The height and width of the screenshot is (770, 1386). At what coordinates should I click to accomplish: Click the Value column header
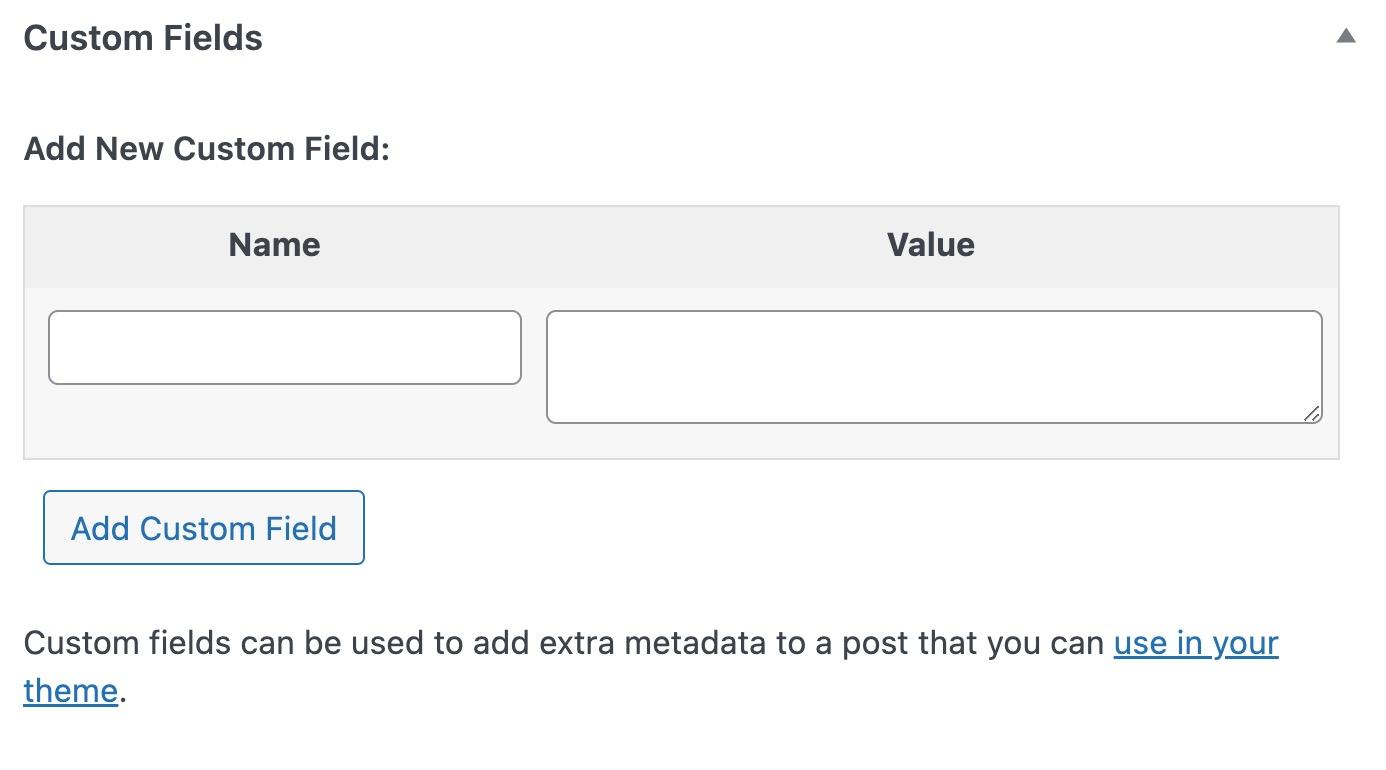930,245
